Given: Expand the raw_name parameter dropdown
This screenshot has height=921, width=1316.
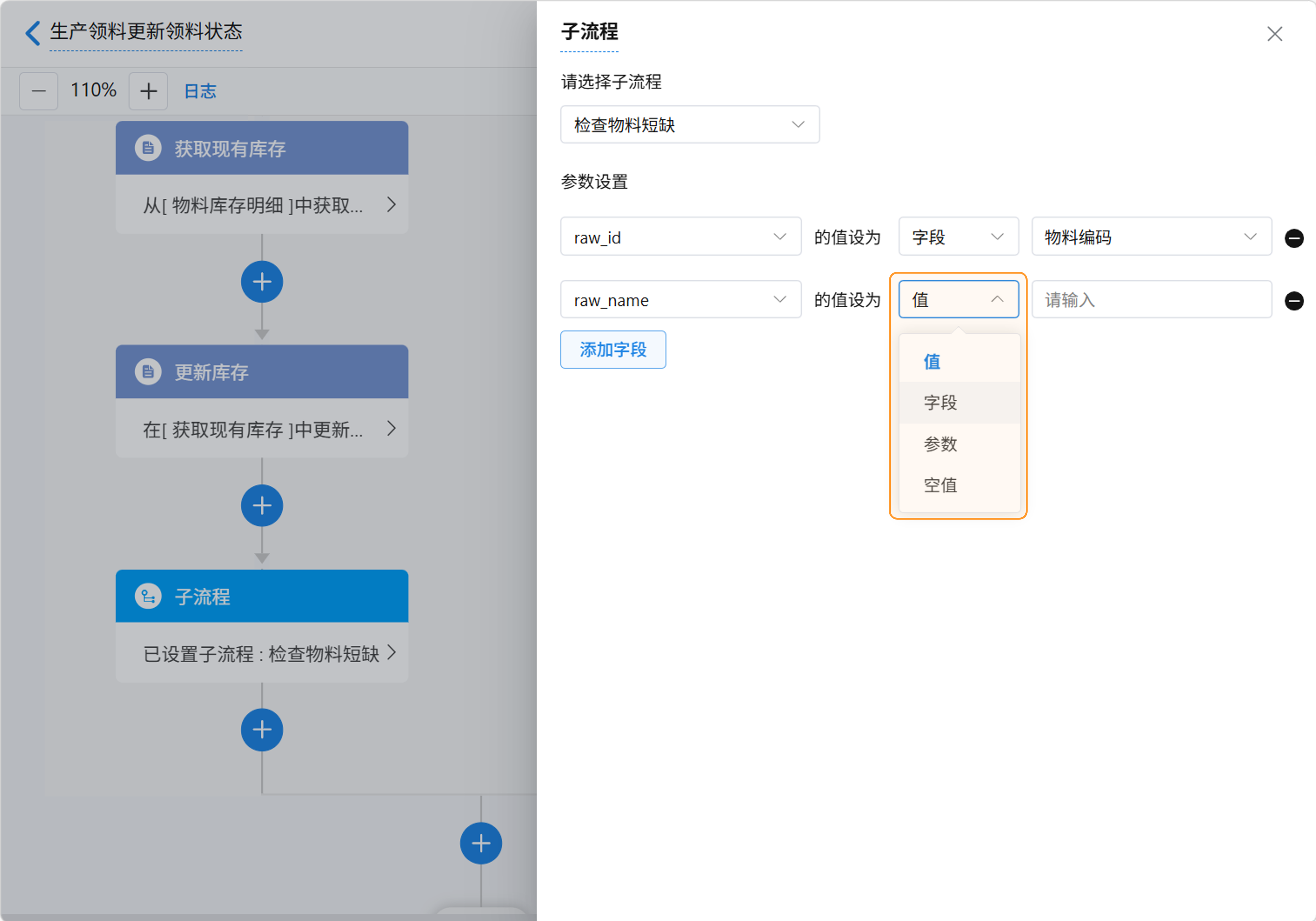Looking at the screenshot, I should 680,299.
